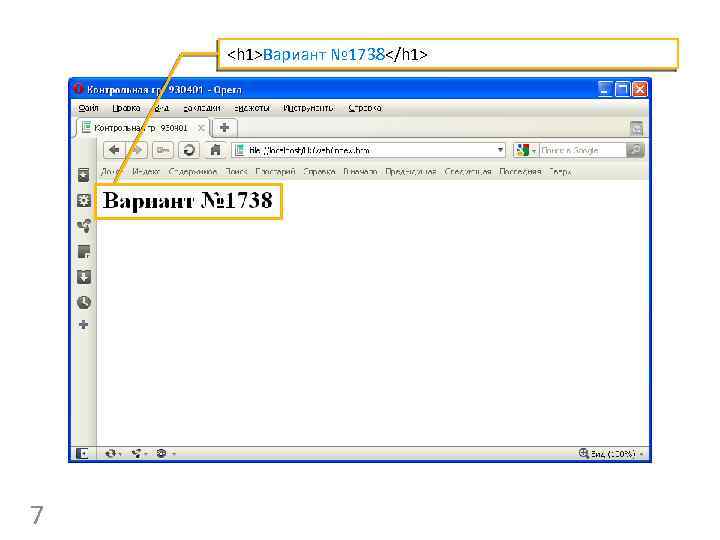The image size is (720, 540).
Task: Open the Вид menu
Action: [162, 108]
